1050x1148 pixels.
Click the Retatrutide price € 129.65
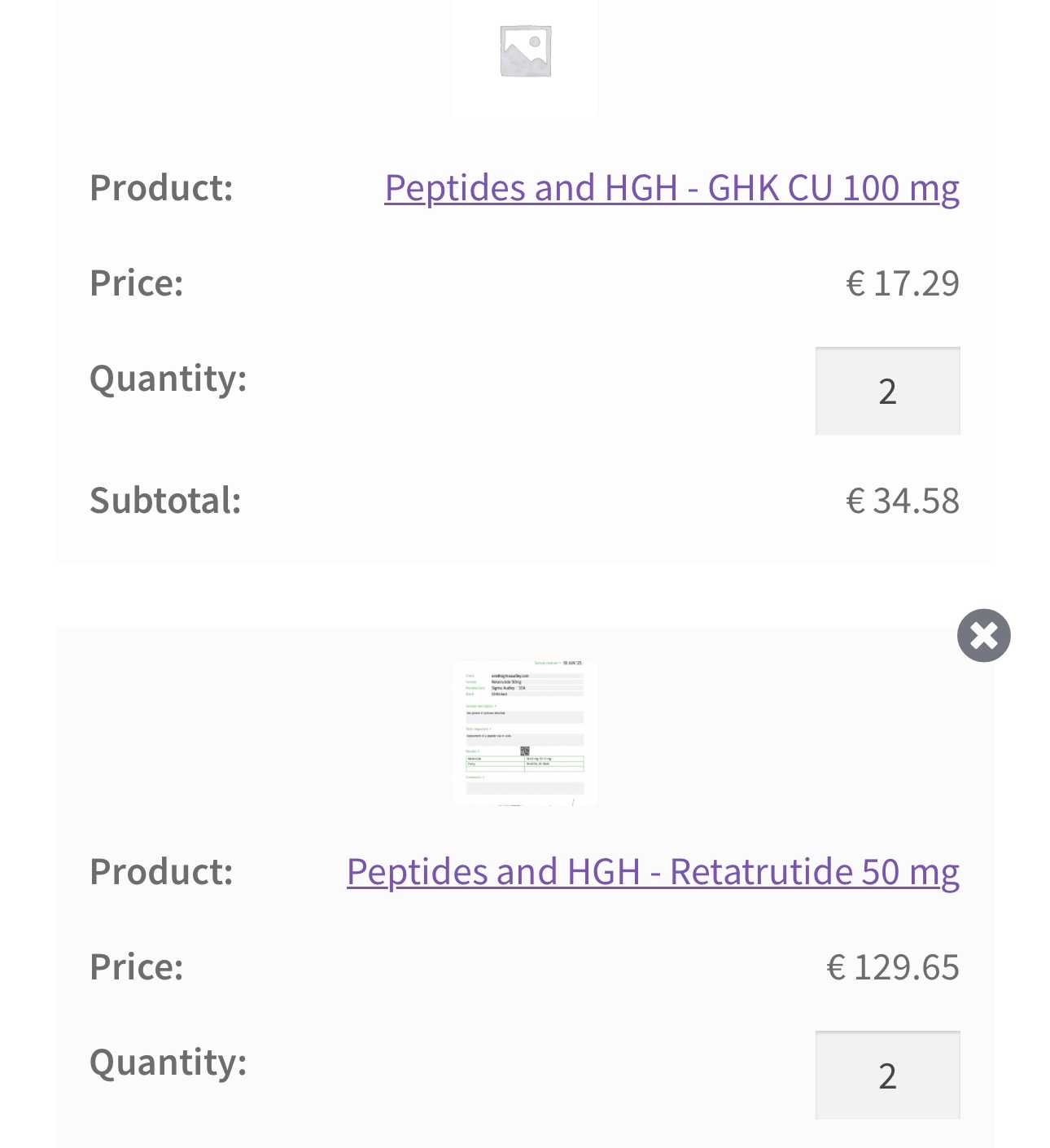coord(893,967)
